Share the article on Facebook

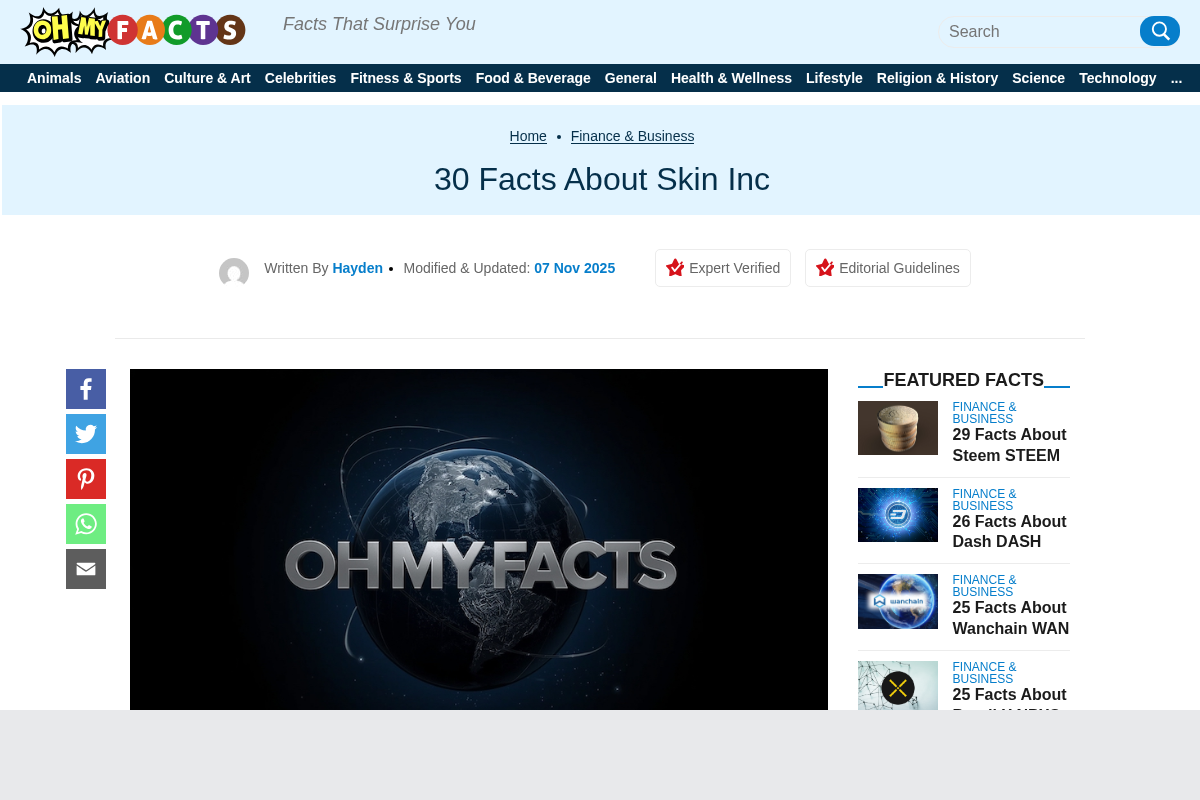coord(86,389)
